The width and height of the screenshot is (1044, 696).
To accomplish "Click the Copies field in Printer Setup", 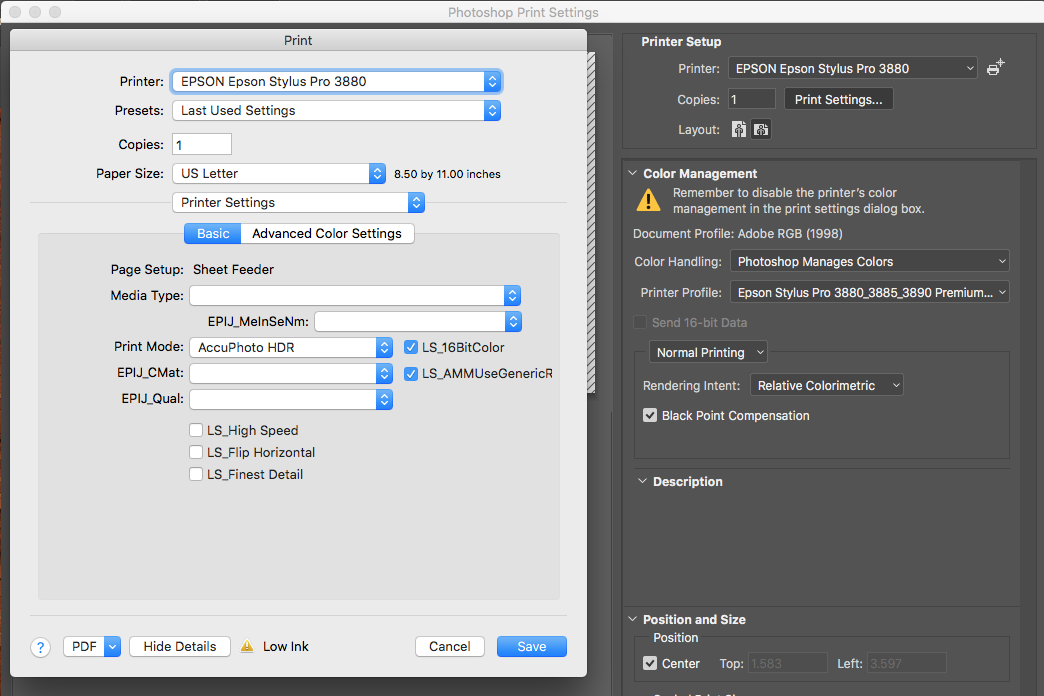I will [x=752, y=99].
